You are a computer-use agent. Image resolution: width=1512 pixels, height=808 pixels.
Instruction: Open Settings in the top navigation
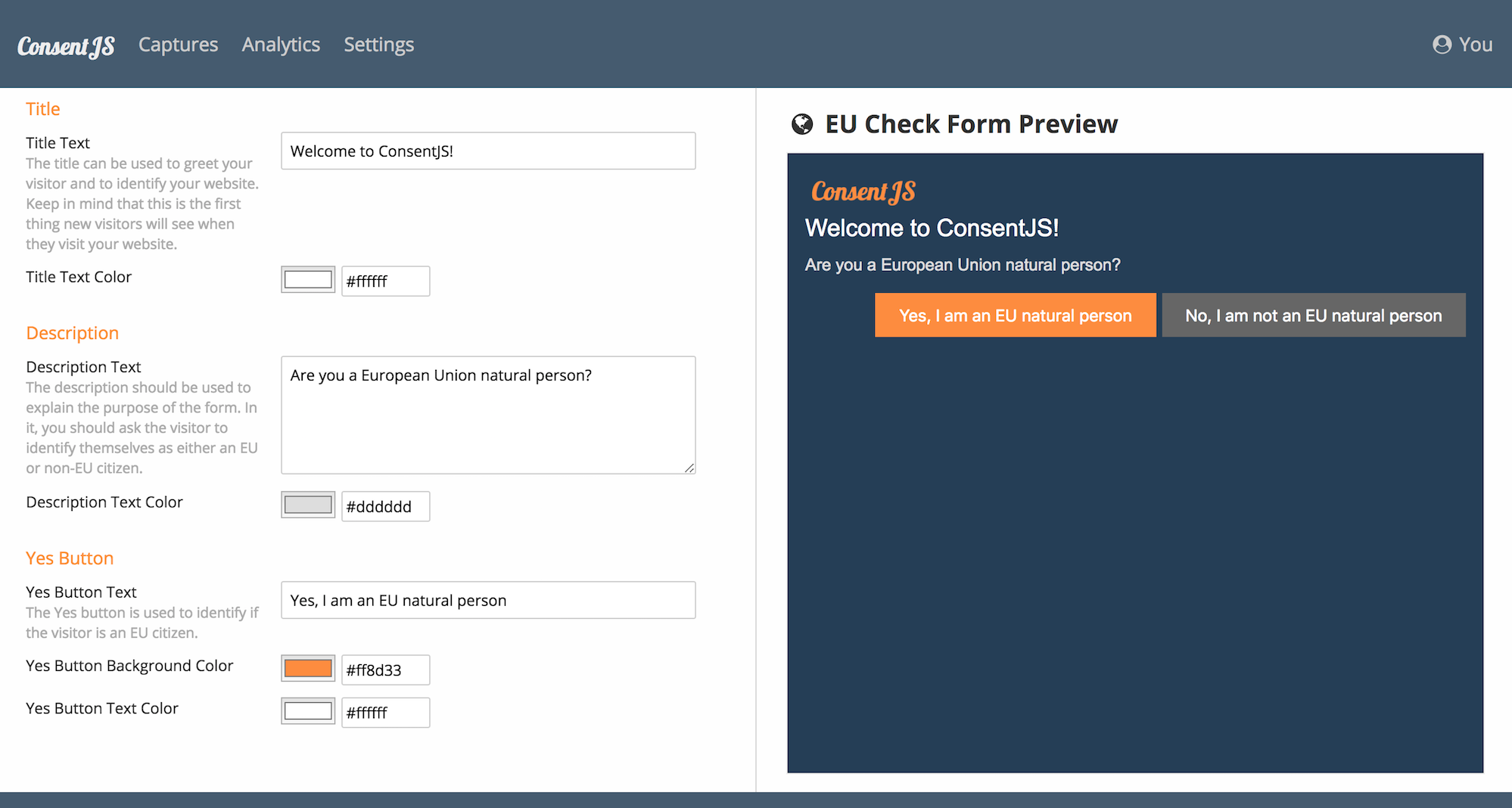pos(378,45)
